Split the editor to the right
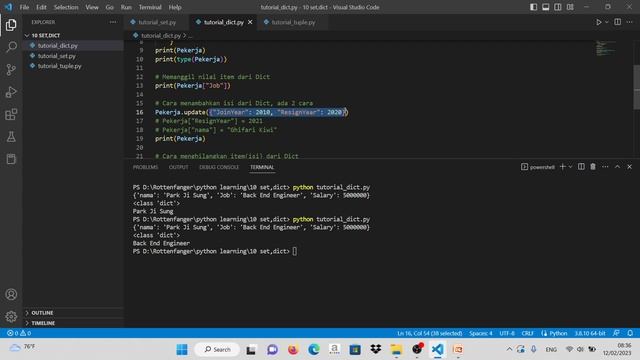 click(618, 22)
